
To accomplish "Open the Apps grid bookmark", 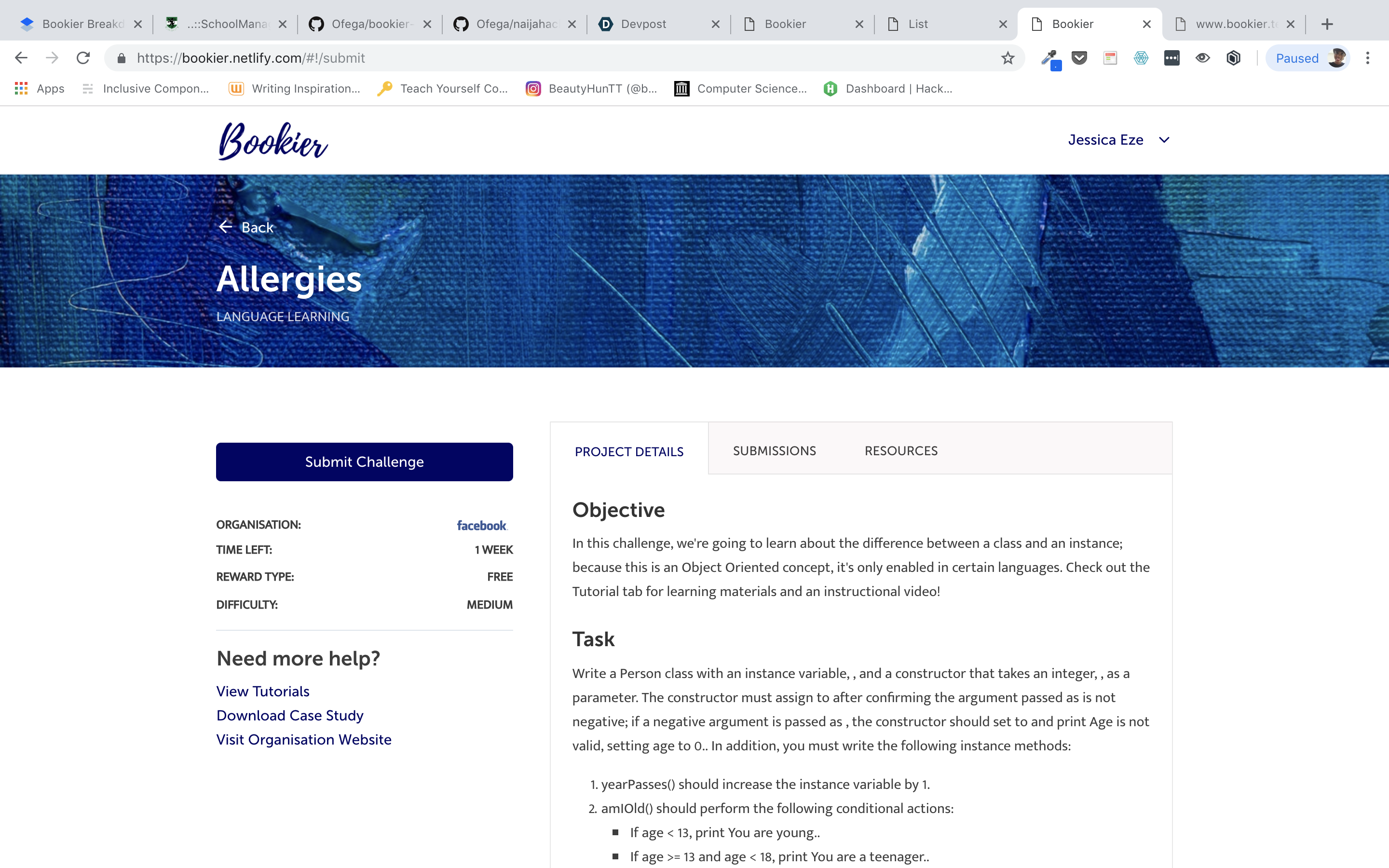I will 39,88.
